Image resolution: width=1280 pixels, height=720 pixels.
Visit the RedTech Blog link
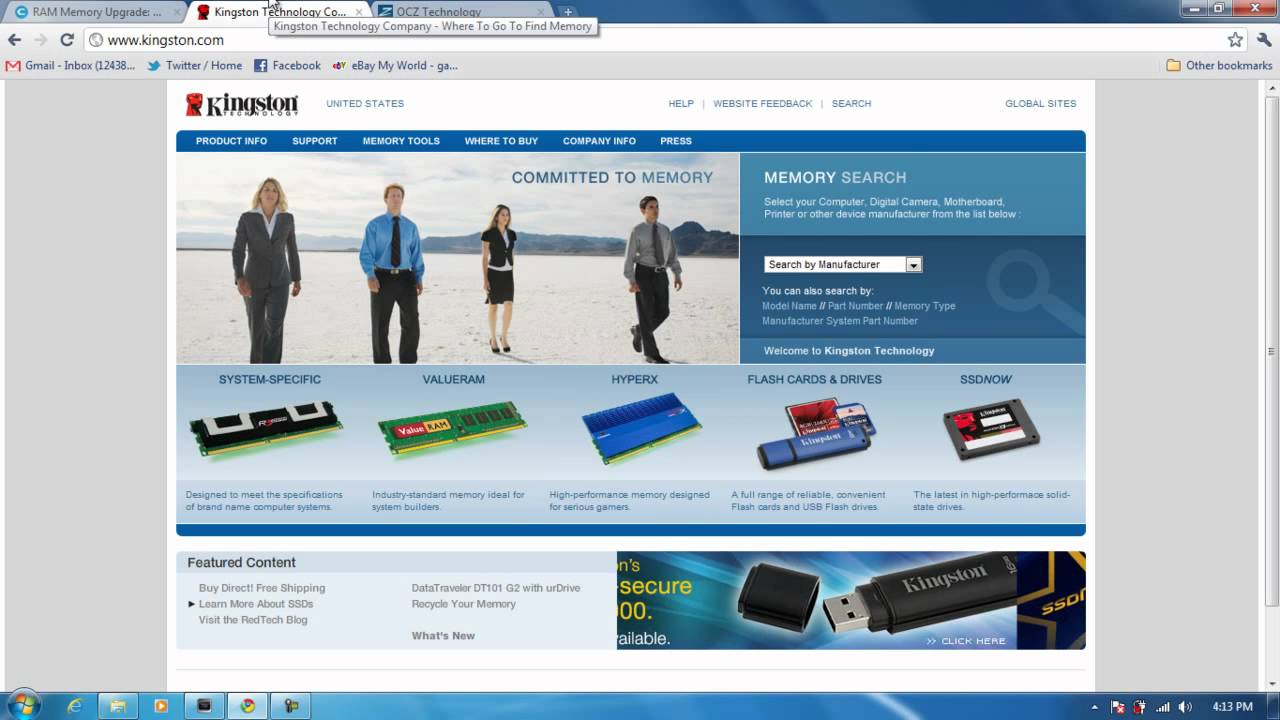(x=253, y=620)
